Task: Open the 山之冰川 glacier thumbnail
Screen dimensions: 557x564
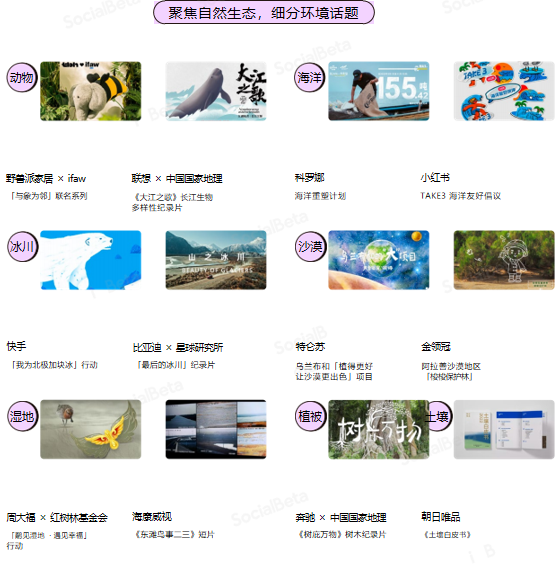Action: [x=216, y=260]
